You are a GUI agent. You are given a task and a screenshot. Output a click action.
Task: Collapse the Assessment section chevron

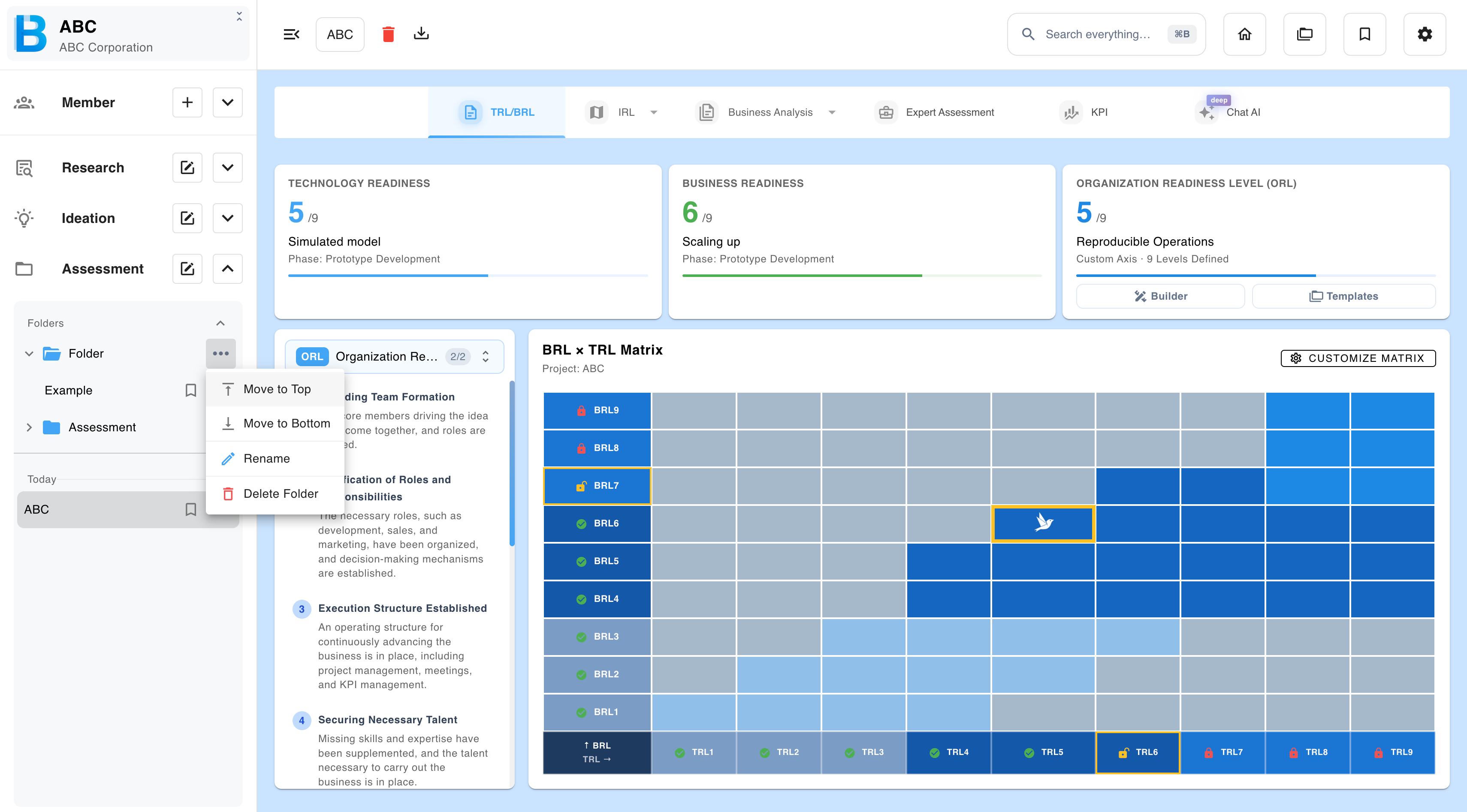(x=227, y=268)
